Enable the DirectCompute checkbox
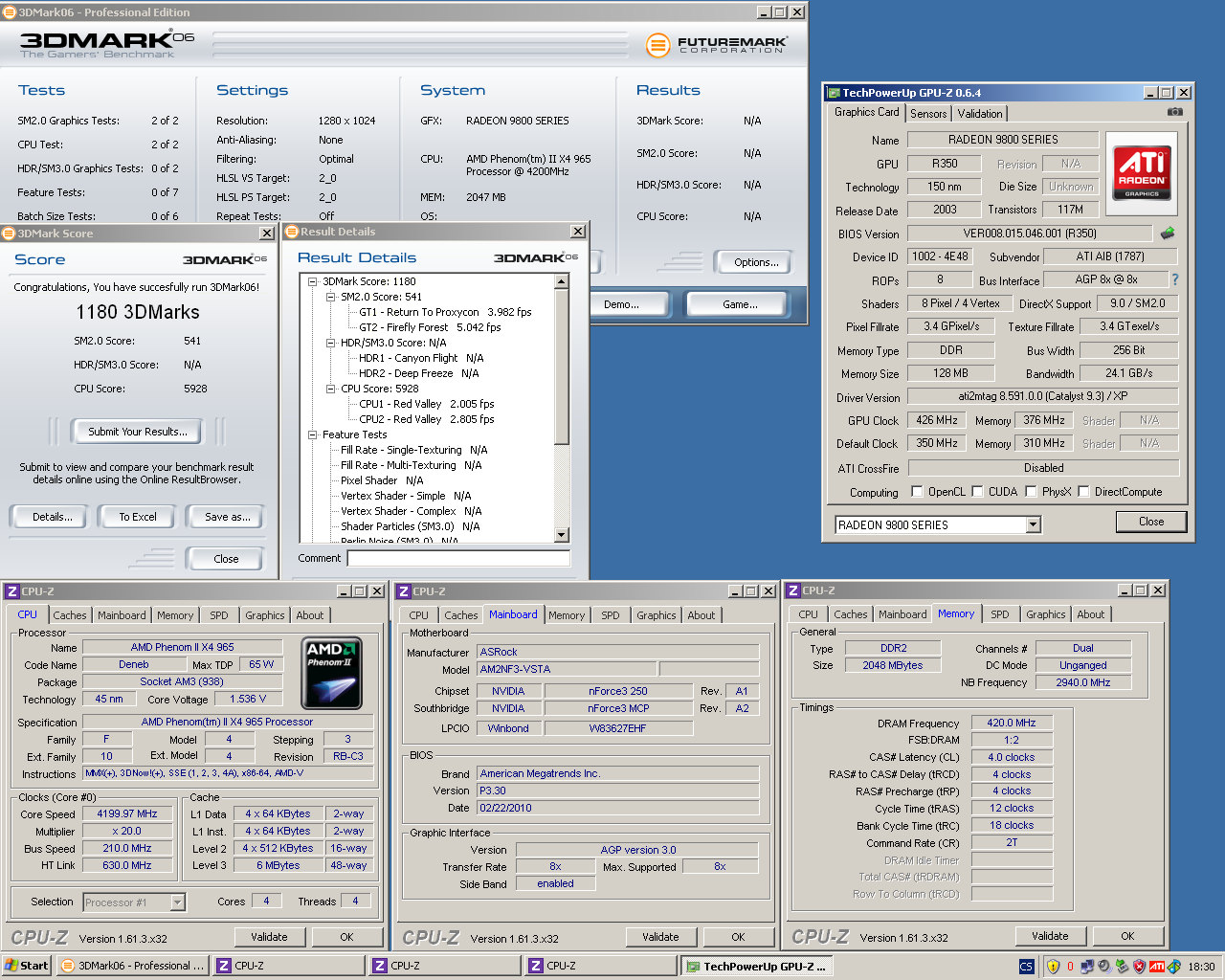The height and width of the screenshot is (980, 1225). click(1083, 492)
